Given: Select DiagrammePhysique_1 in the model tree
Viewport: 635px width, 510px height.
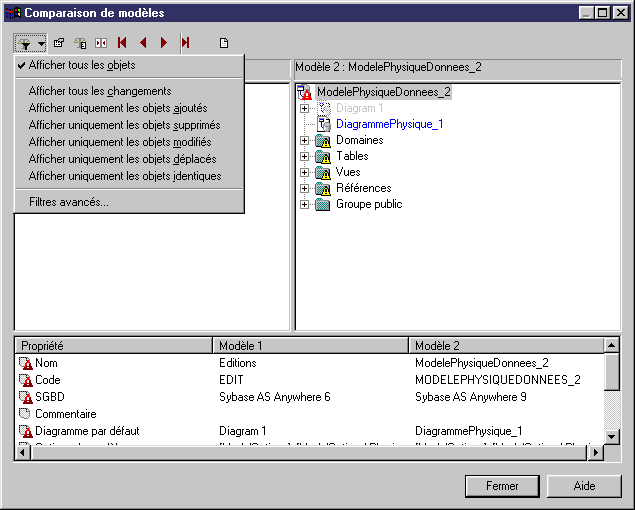Looking at the screenshot, I should tap(389, 124).
